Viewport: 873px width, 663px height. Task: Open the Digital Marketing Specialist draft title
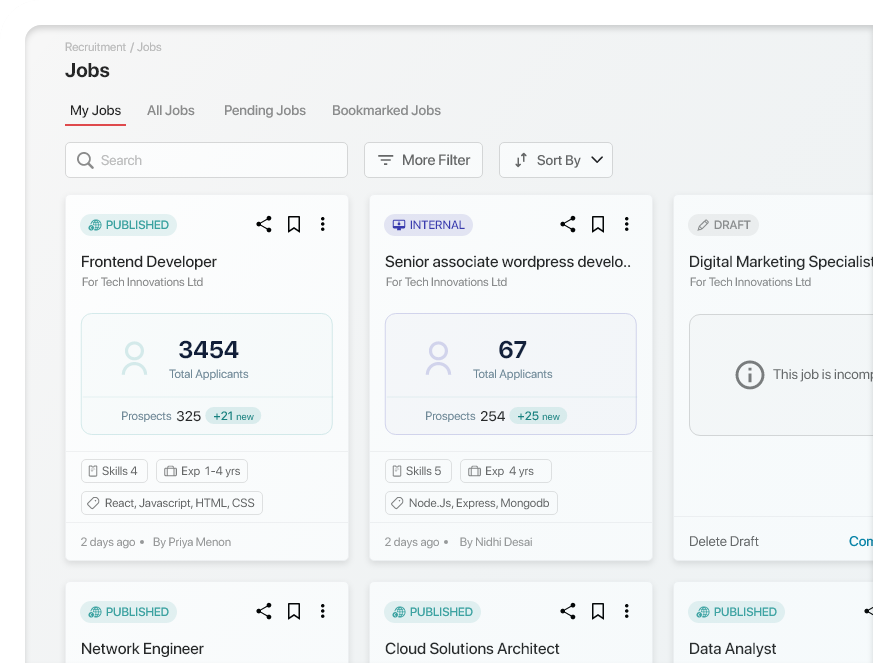pos(781,262)
